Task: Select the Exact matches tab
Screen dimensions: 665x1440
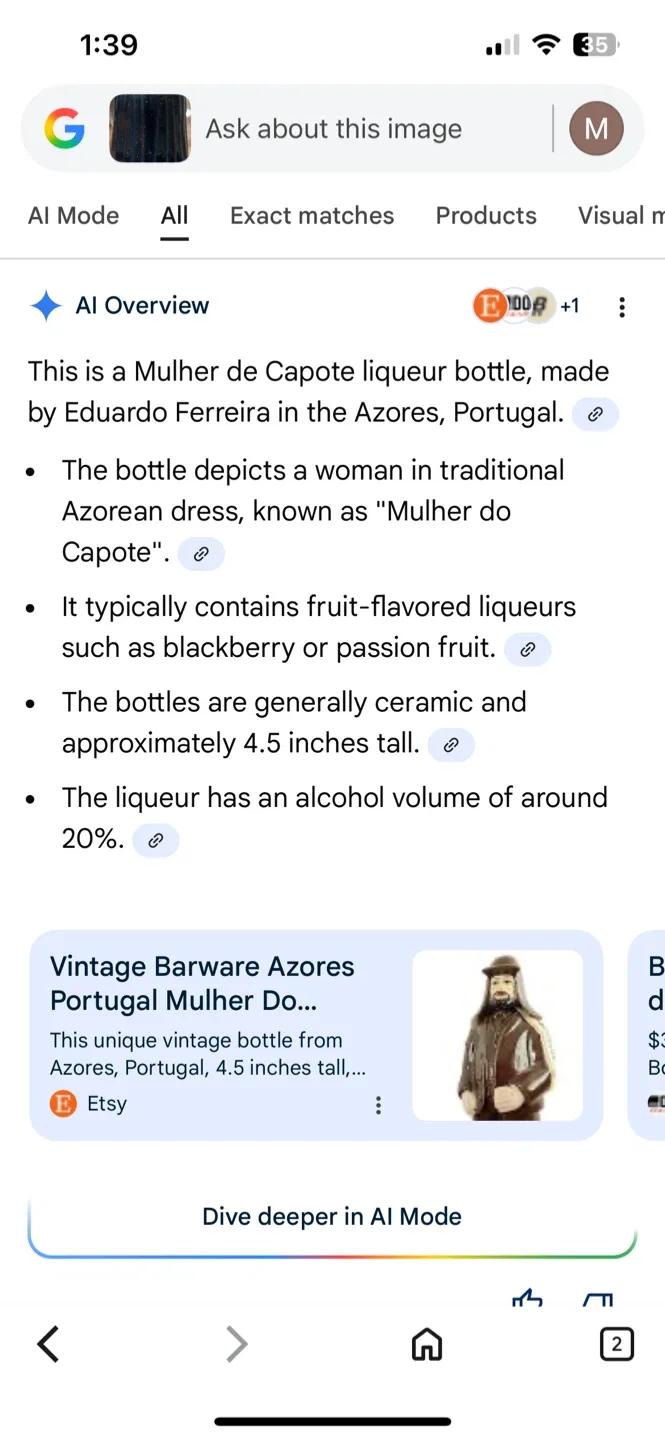Action: [311, 215]
